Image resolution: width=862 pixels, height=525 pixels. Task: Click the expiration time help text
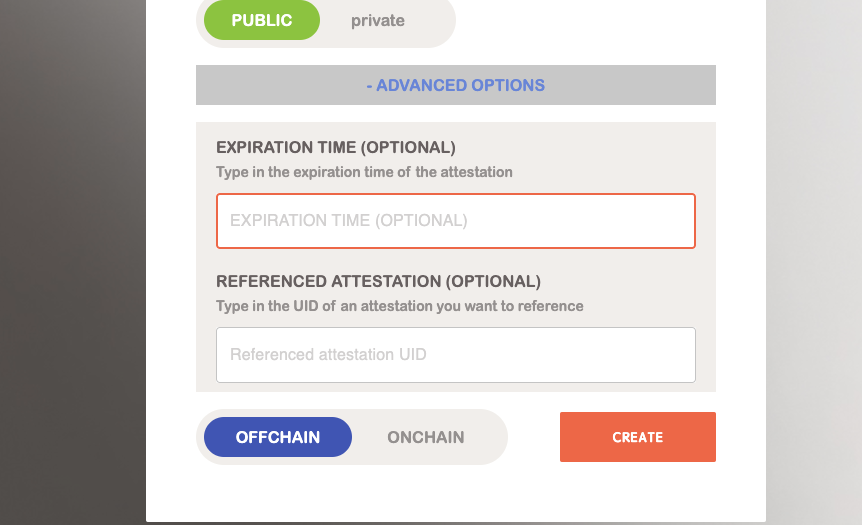pos(364,172)
